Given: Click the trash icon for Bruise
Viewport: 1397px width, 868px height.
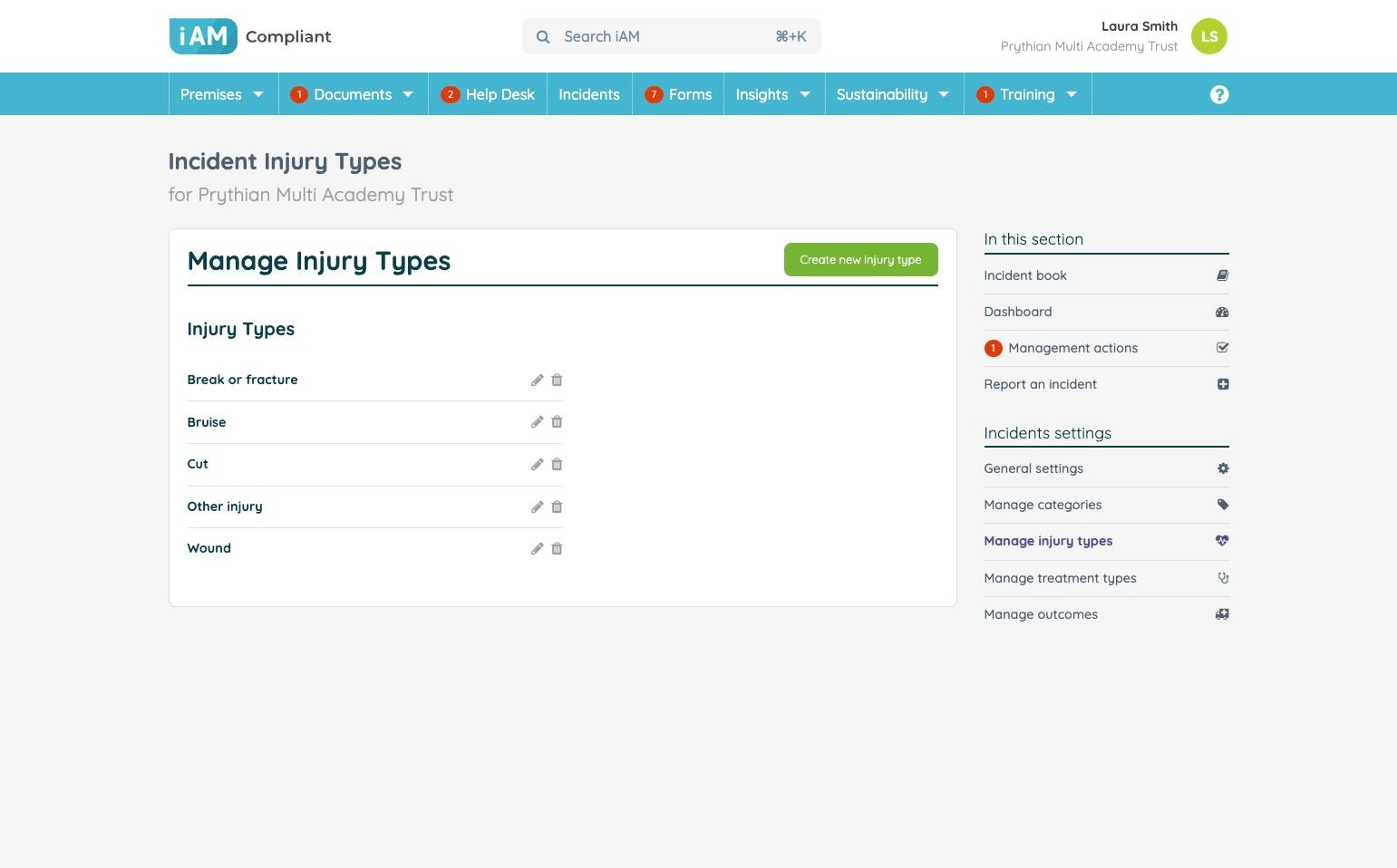Looking at the screenshot, I should pos(557,422).
